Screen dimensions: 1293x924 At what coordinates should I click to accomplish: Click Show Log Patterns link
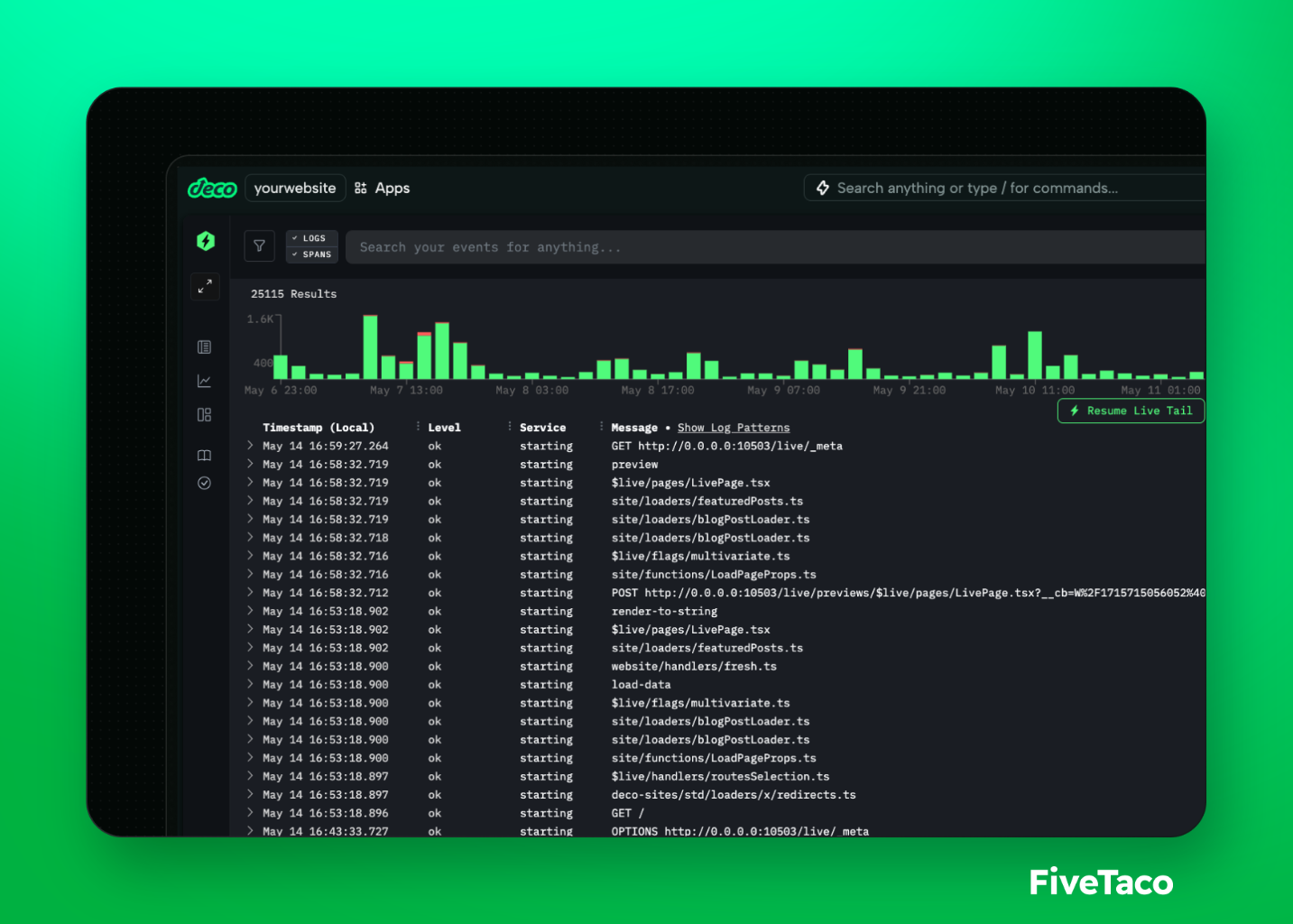click(734, 428)
